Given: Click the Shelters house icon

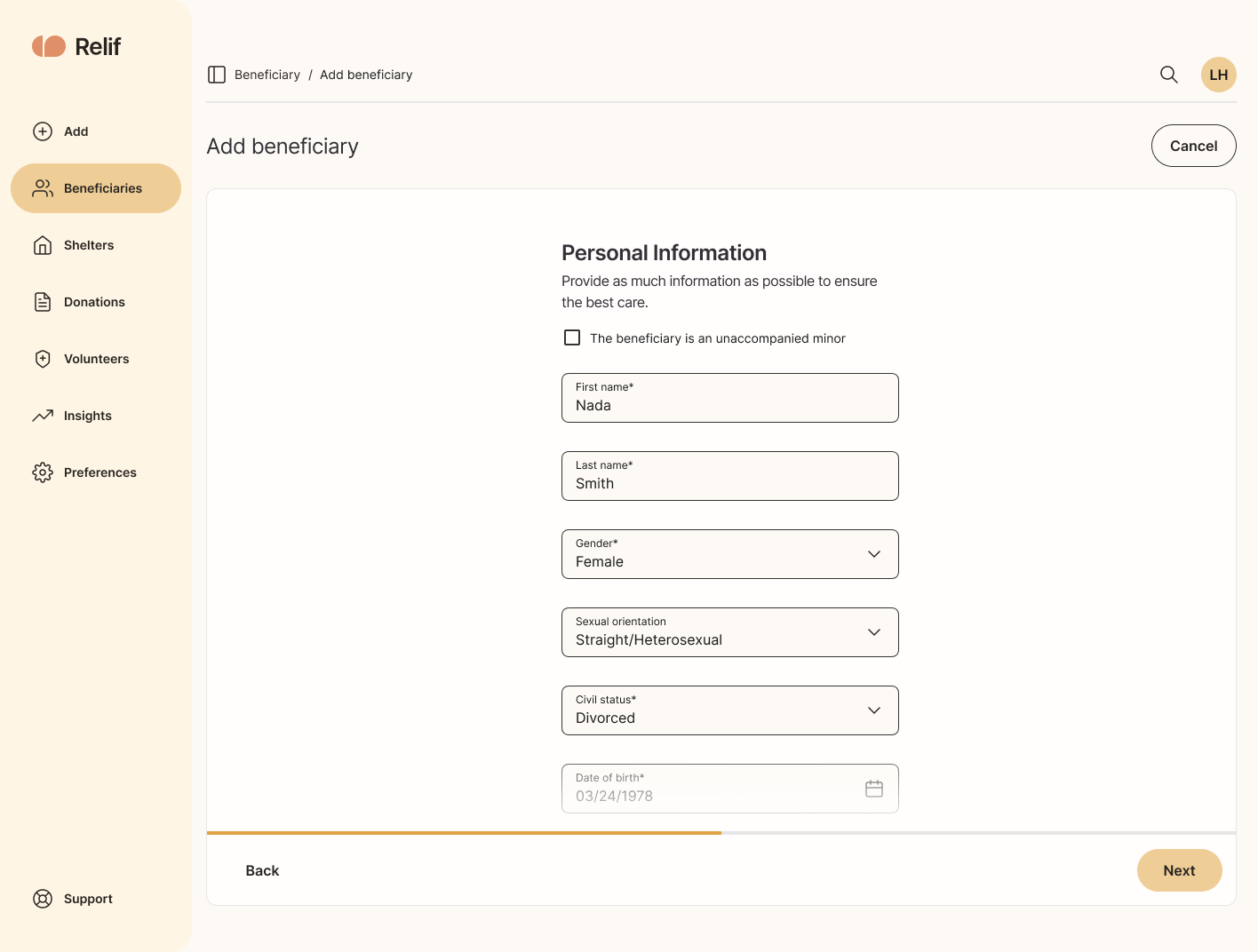Looking at the screenshot, I should point(43,245).
